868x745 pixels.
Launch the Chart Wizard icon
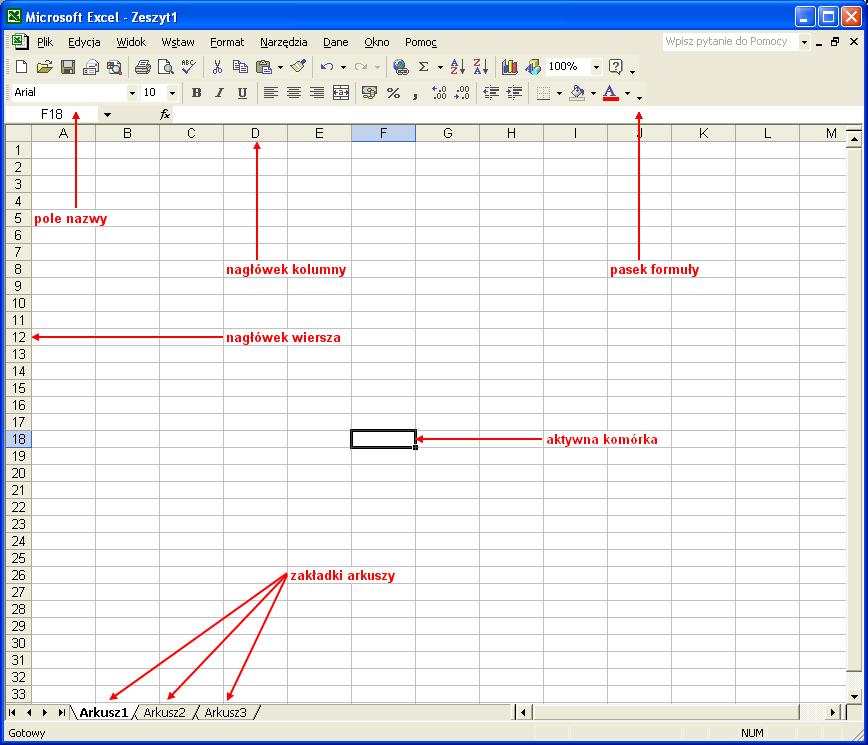pyautogui.click(x=510, y=67)
